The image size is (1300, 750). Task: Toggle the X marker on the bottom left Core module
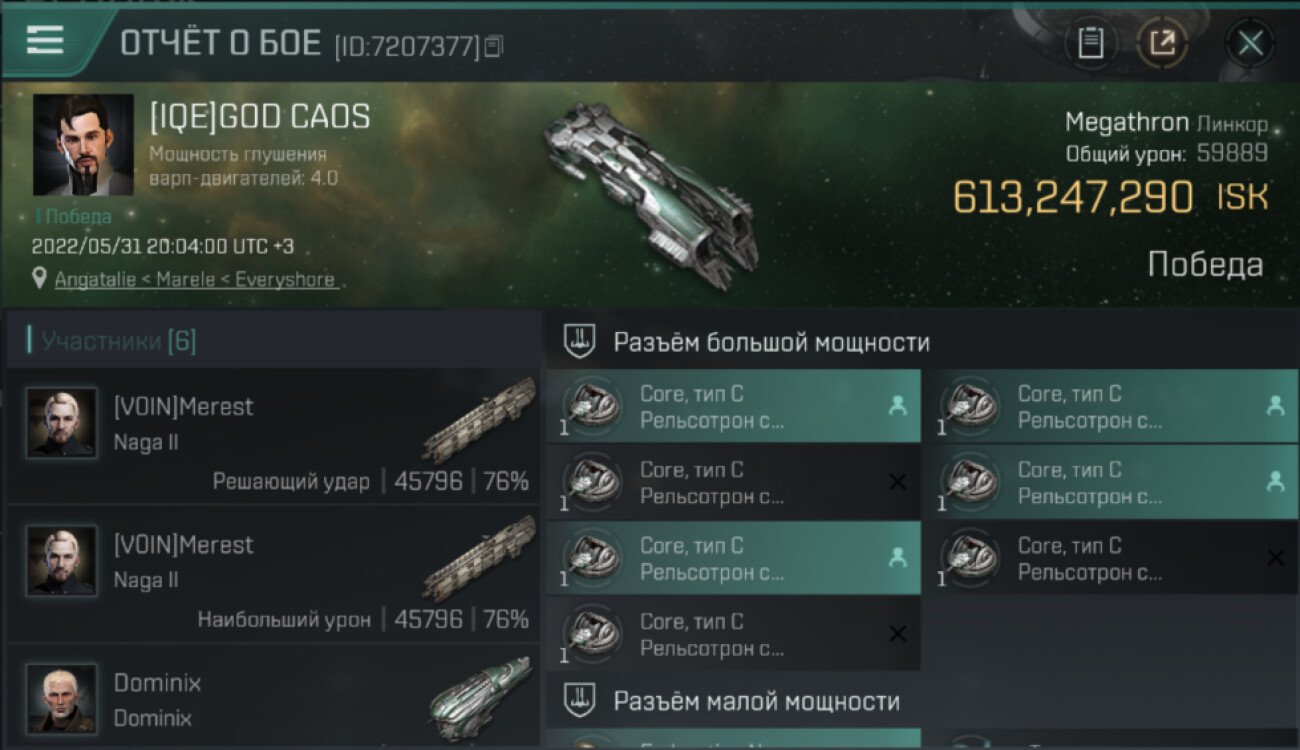click(897, 634)
